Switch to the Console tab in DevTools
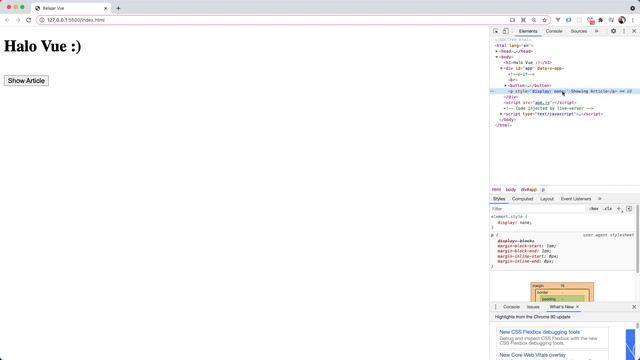640x360 pixels. 554,31
